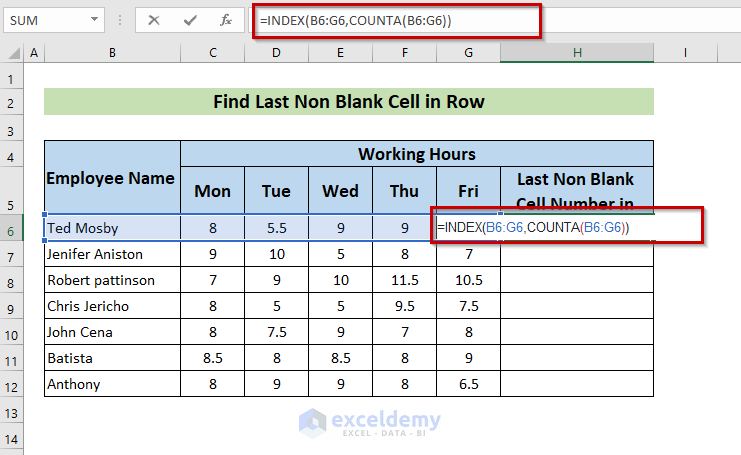
Task: Click the formula bar options dots
Action: (x=120, y=20)
